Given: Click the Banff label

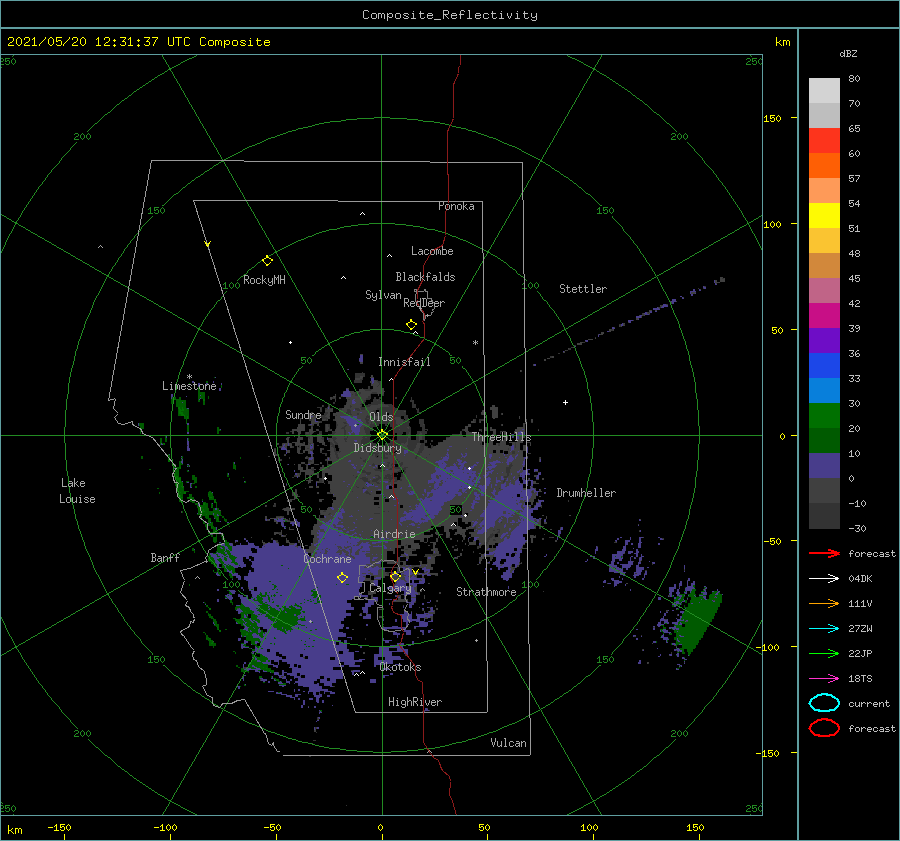Looking at the screenshot, I should [x=165, y=557].
